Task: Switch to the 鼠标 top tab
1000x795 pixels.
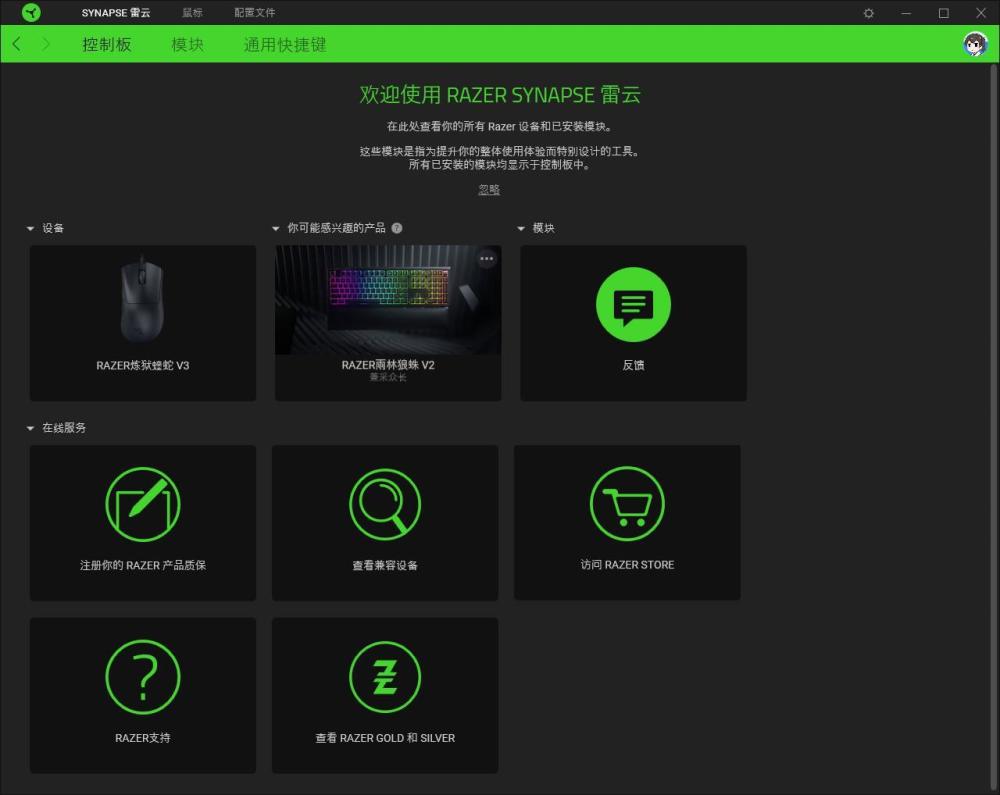Action: pos(192,13)
